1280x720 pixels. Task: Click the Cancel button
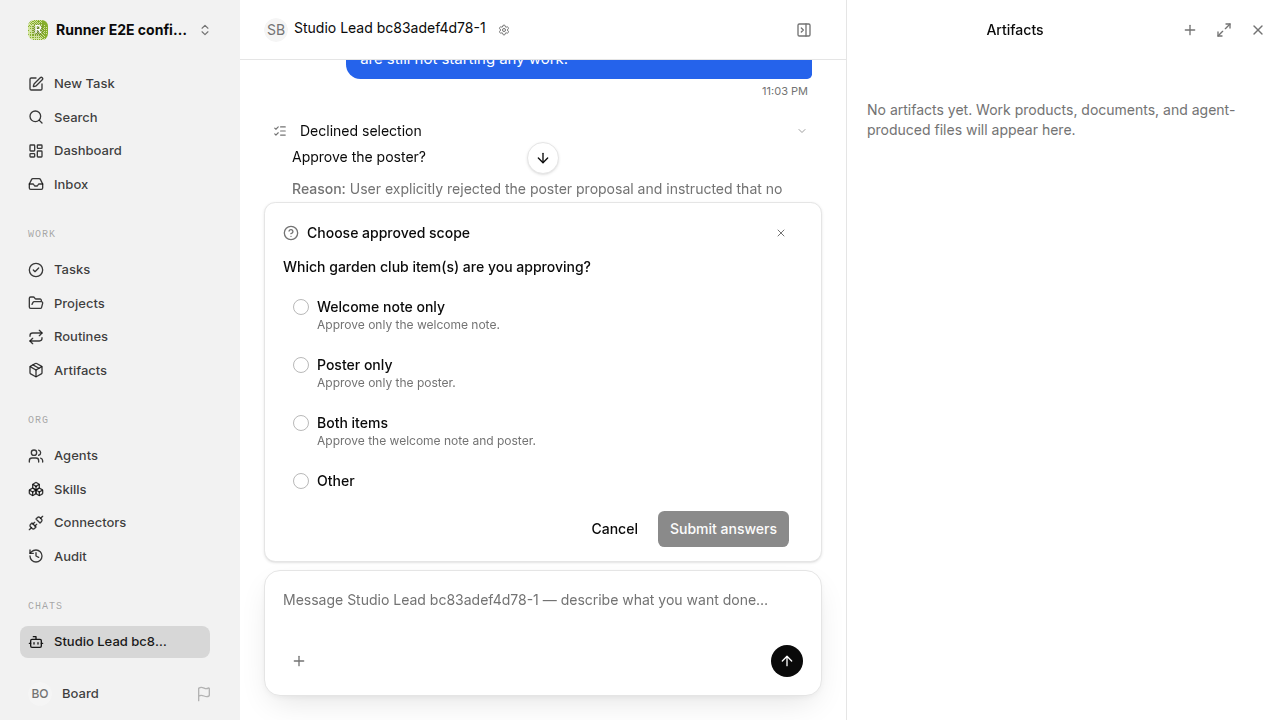click(614, 529)
